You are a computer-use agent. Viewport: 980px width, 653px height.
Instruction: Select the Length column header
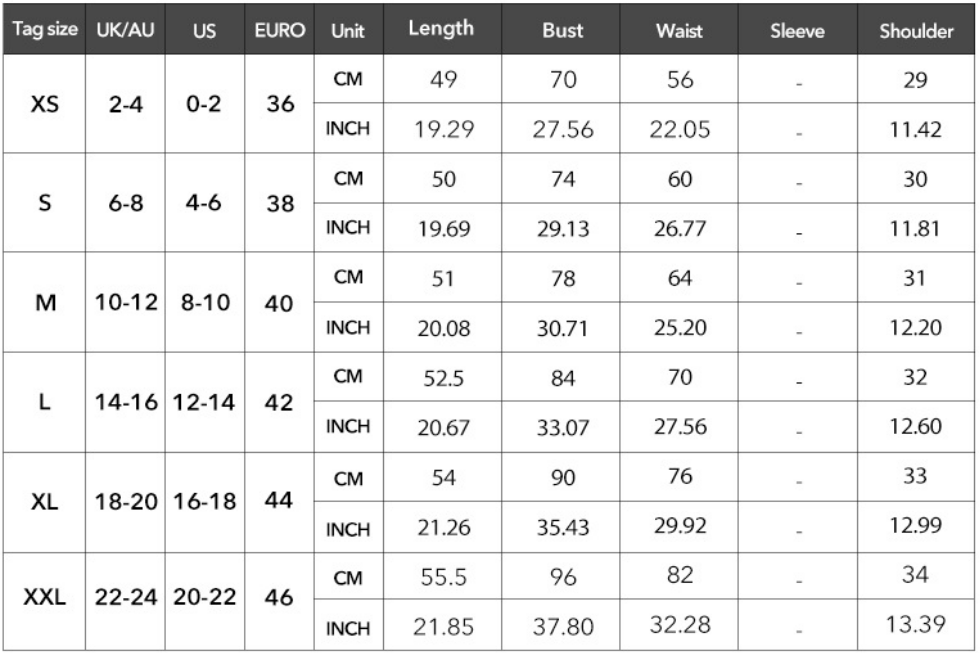pyautogui.click(x=441, y=28)
